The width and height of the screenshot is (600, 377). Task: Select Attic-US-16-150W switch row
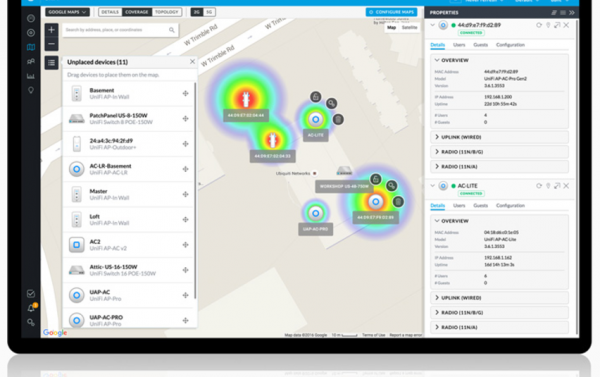pyautogui.click(x=129, y=270)
